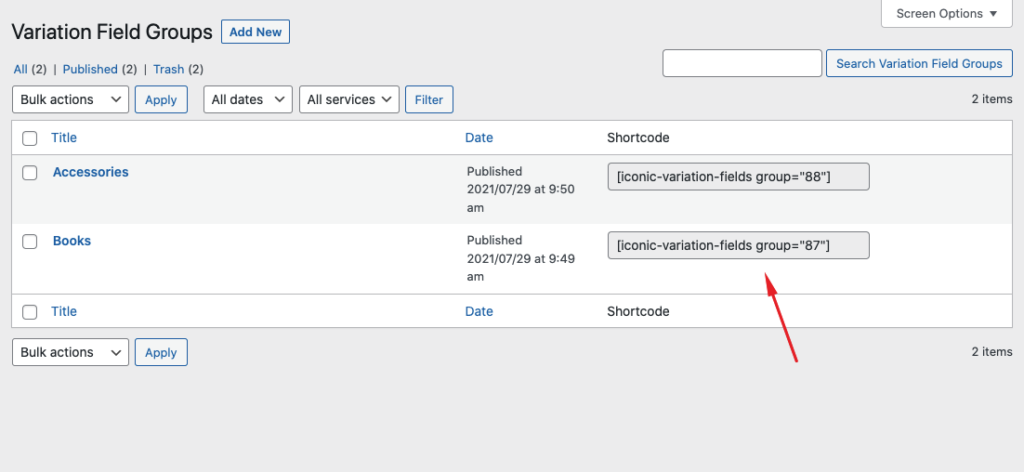Open bottom Bulk actions dropdown
The image size is (1024, 472).
click(x=70, y=353)
